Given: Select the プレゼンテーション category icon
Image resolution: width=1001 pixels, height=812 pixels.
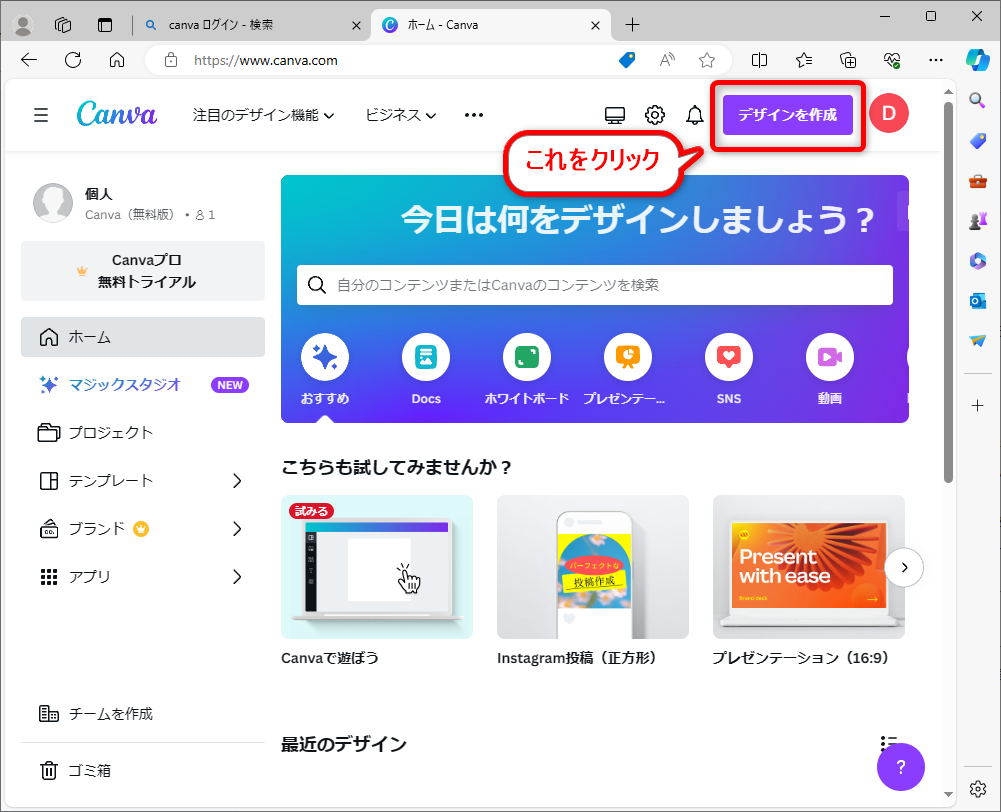Looking at the screenshot, I should click(628, 357).
